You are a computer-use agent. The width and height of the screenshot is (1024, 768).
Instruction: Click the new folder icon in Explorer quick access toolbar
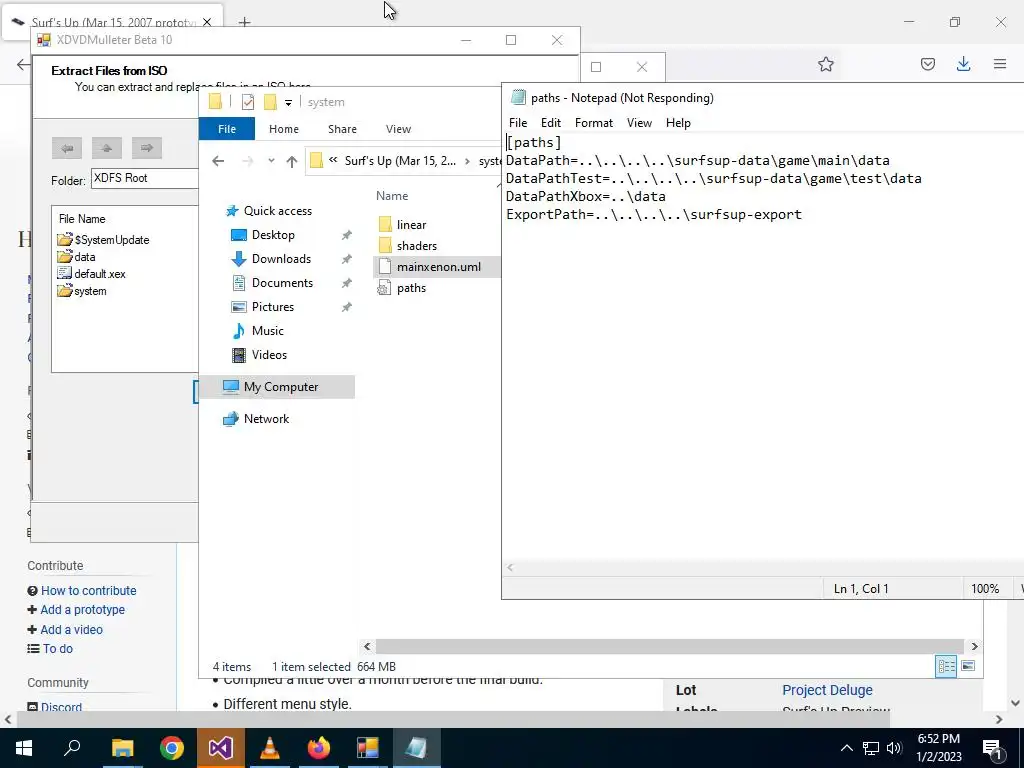[x=270, y=102]
